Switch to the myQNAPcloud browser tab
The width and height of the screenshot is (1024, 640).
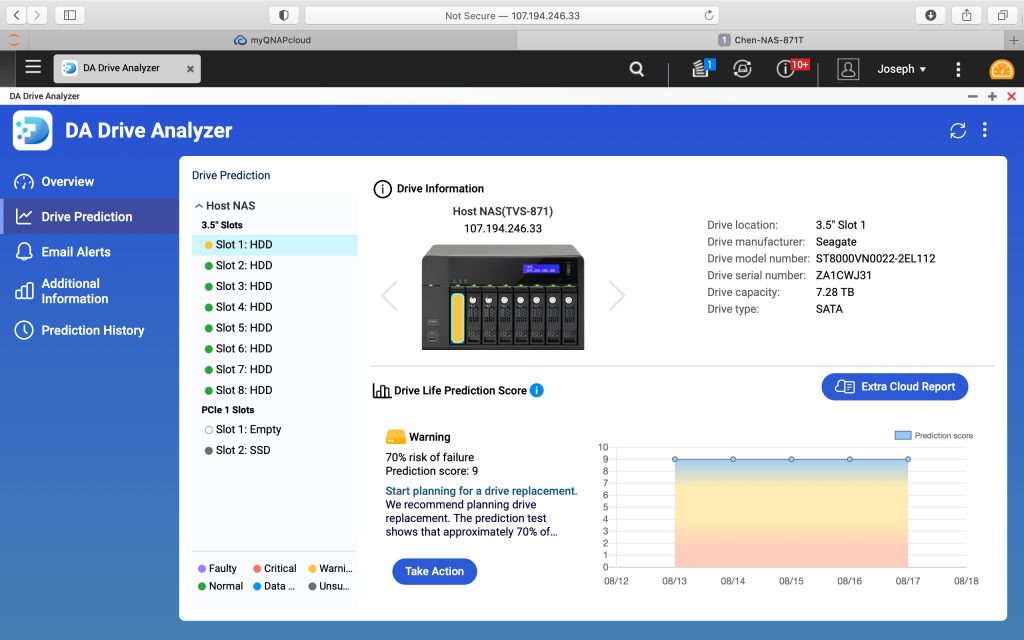[272, 40]
